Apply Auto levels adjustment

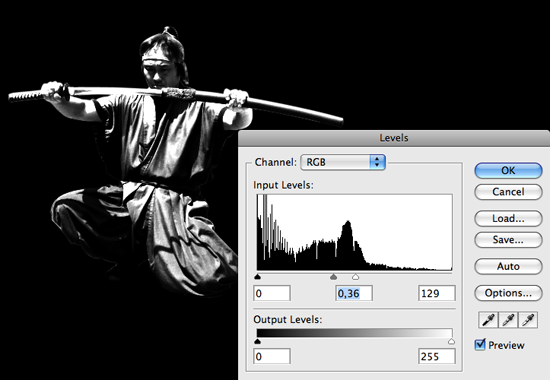(508, 267)
